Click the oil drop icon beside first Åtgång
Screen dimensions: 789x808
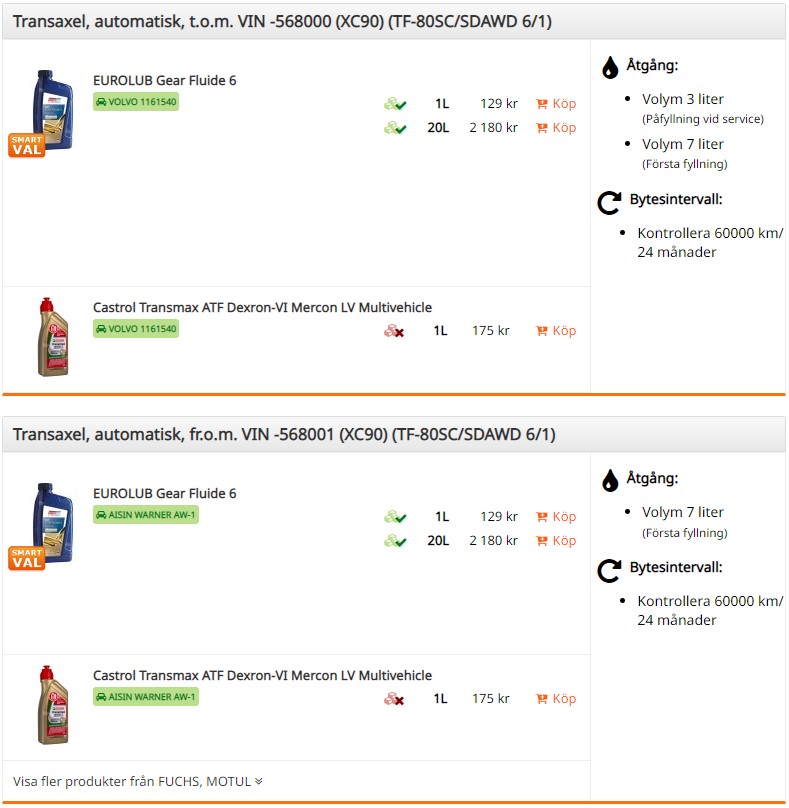[x=610, y=68]
